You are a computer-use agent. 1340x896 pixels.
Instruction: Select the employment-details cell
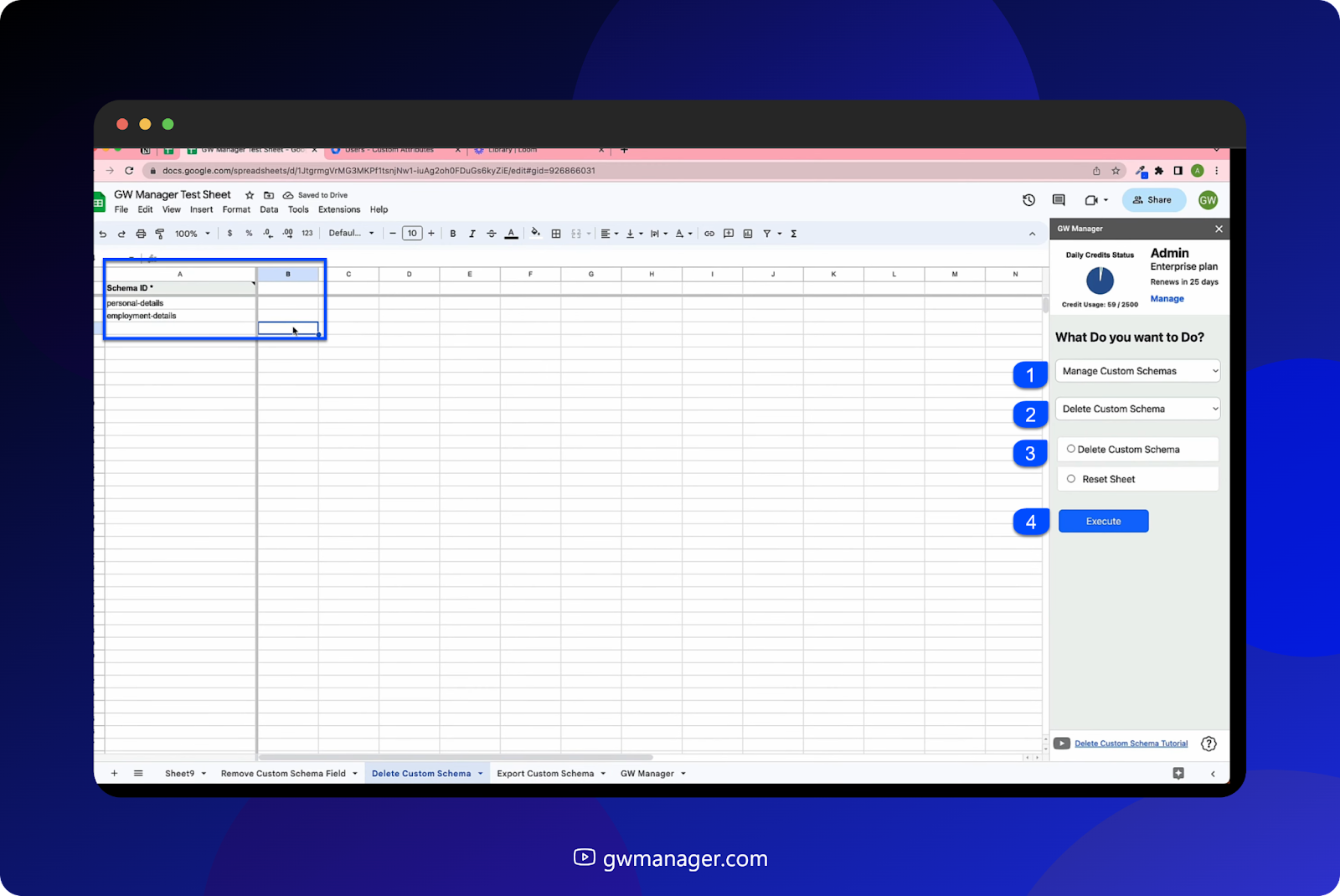180,316
